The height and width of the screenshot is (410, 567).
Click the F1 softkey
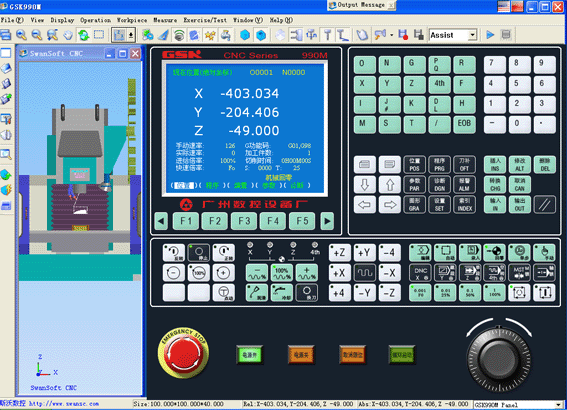[x=186, y=221]
